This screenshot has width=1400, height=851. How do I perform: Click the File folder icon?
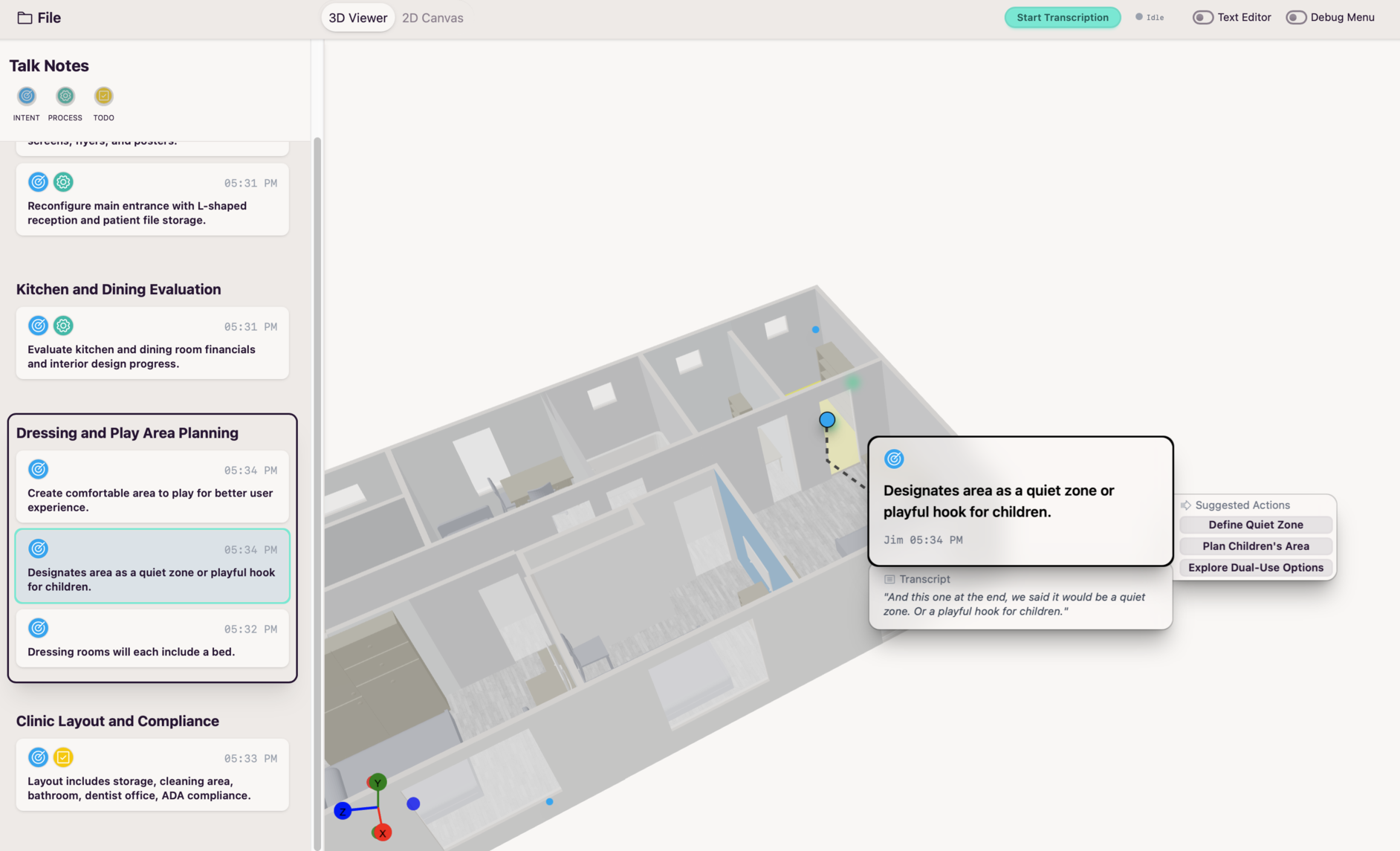pos(25,18)
